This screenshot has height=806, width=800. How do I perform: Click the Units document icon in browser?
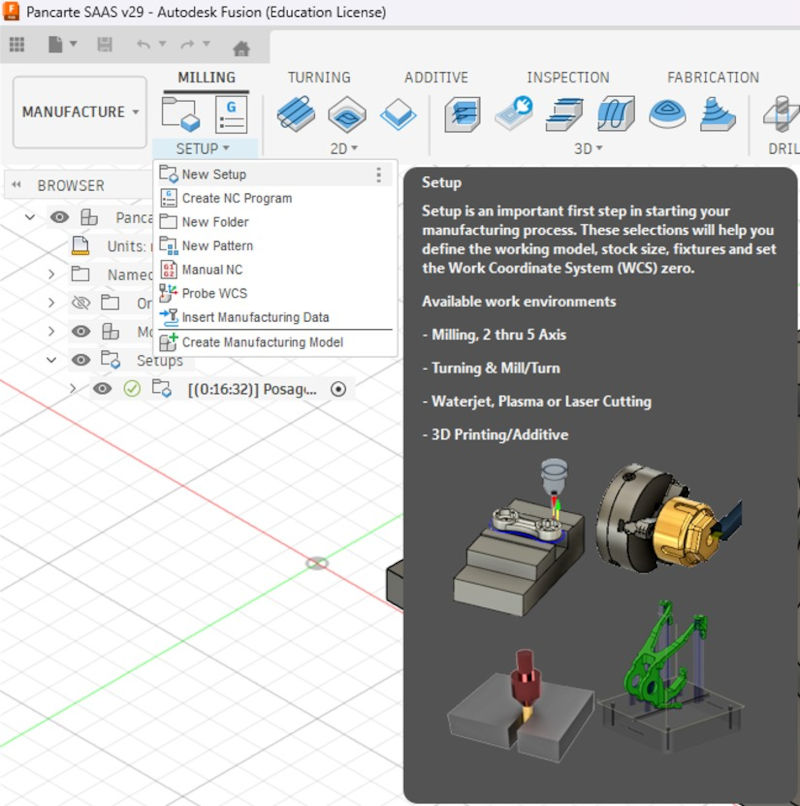(80, 246)
